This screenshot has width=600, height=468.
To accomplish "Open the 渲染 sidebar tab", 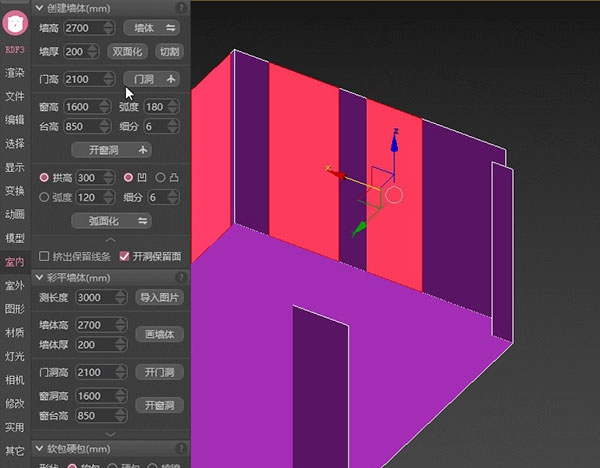I will click(x=14, y=73).
